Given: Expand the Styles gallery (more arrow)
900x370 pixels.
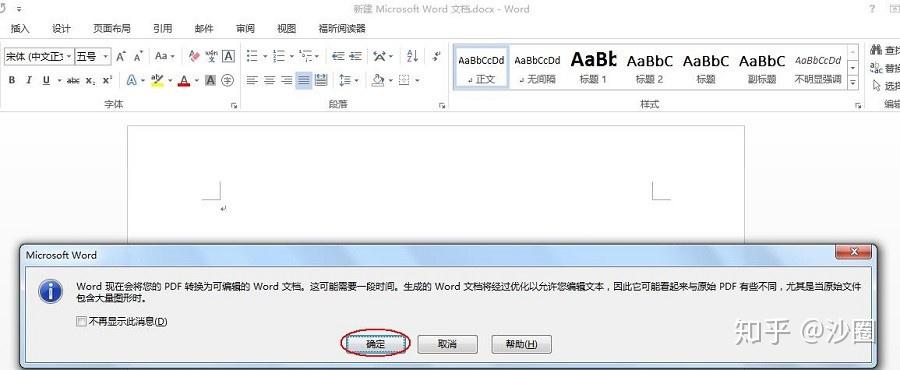Looking at the screenshot, I should coord(854,84).
